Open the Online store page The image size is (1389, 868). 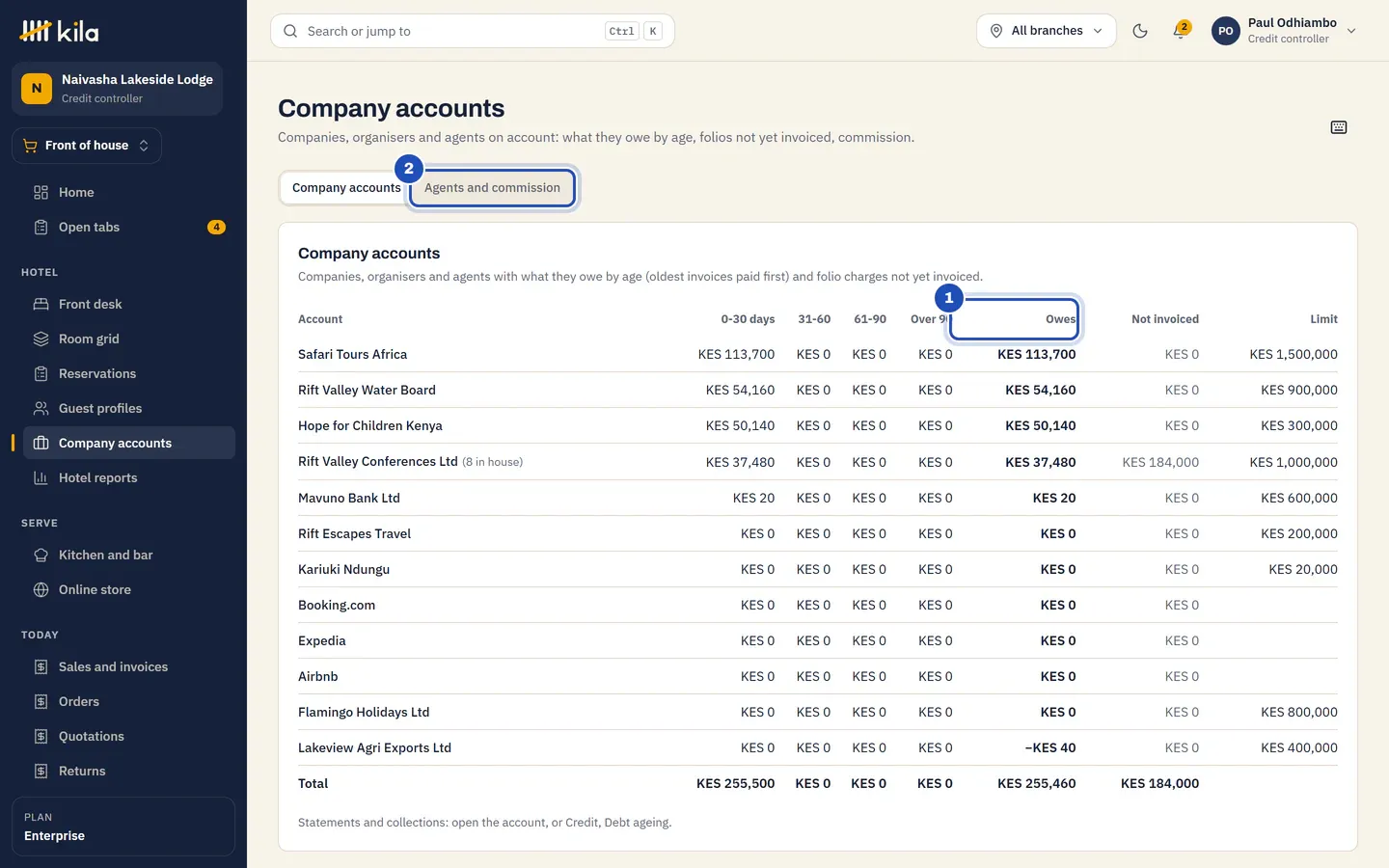129,589
